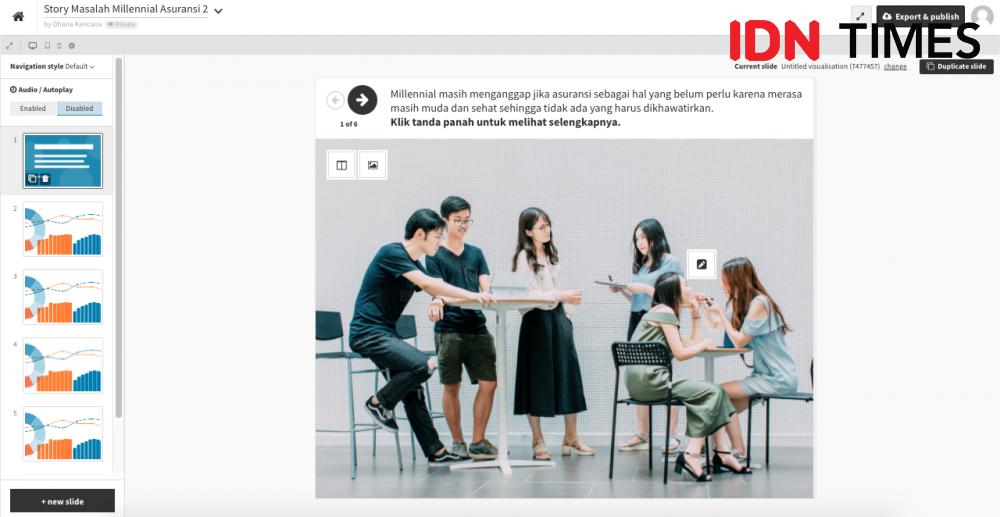Select the desktop preview icon
The width and height of the screenshot is (1000, 517).
pos(33,46)
